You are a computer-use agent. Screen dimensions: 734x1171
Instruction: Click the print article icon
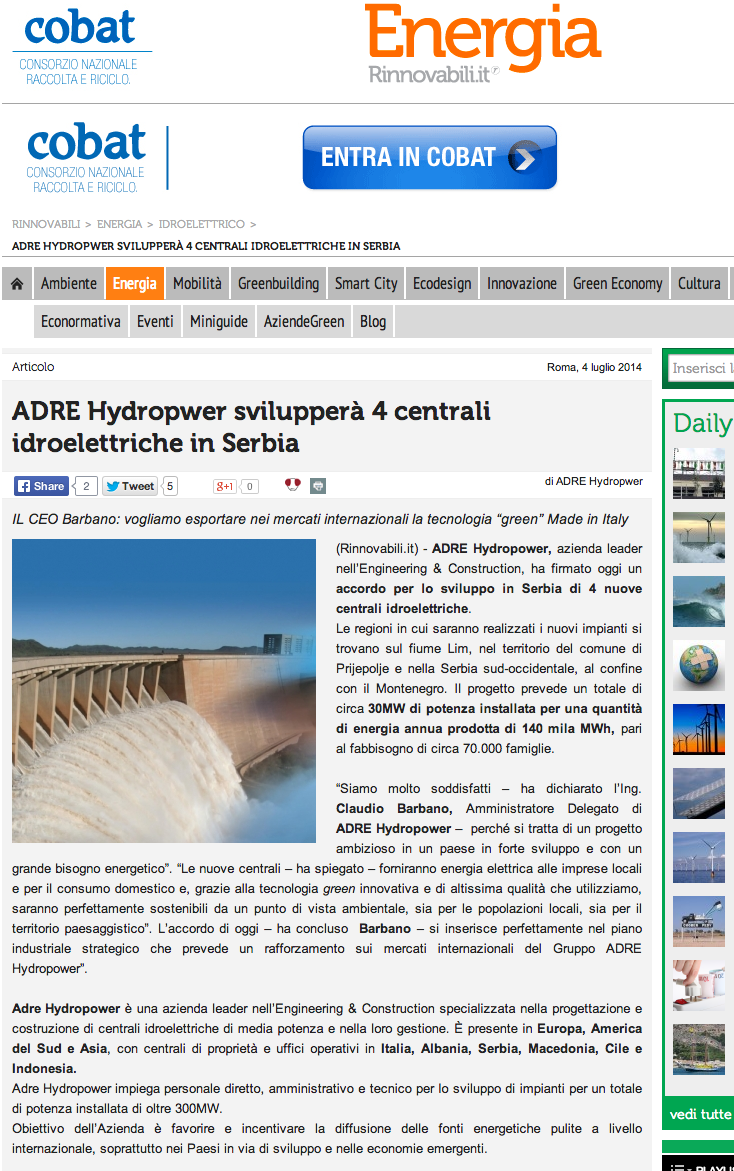point(318,486)
